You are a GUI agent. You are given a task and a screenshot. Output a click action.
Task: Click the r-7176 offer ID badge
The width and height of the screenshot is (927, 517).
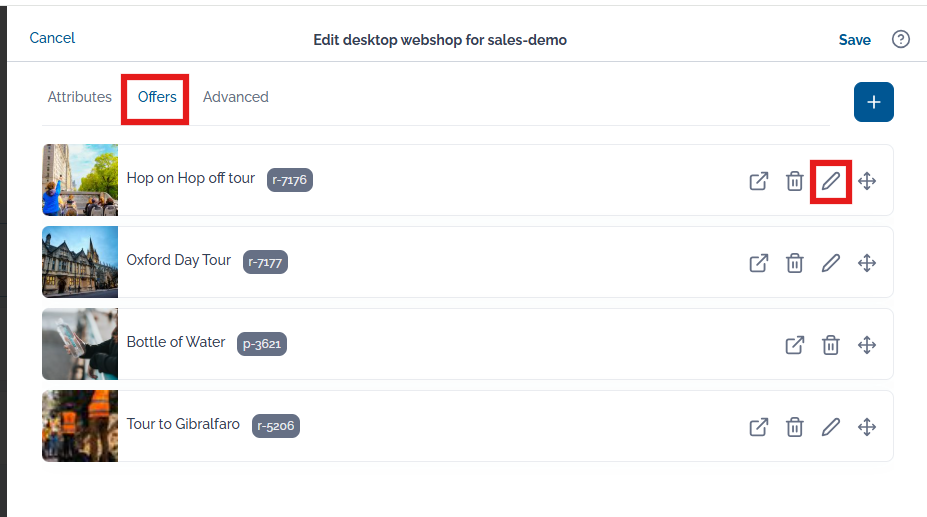point(290,180)
